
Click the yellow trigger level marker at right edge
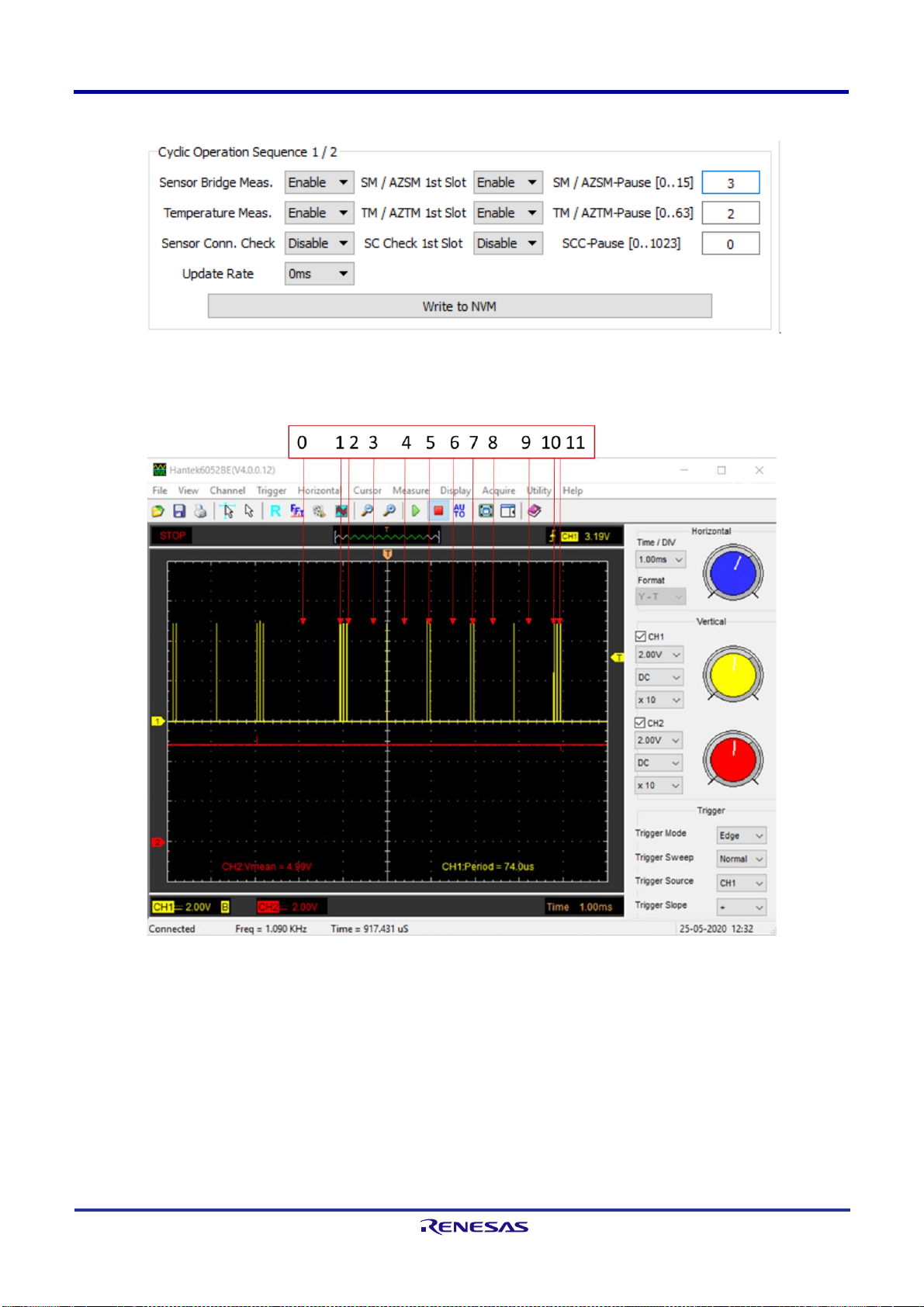[x=618, y=658]
